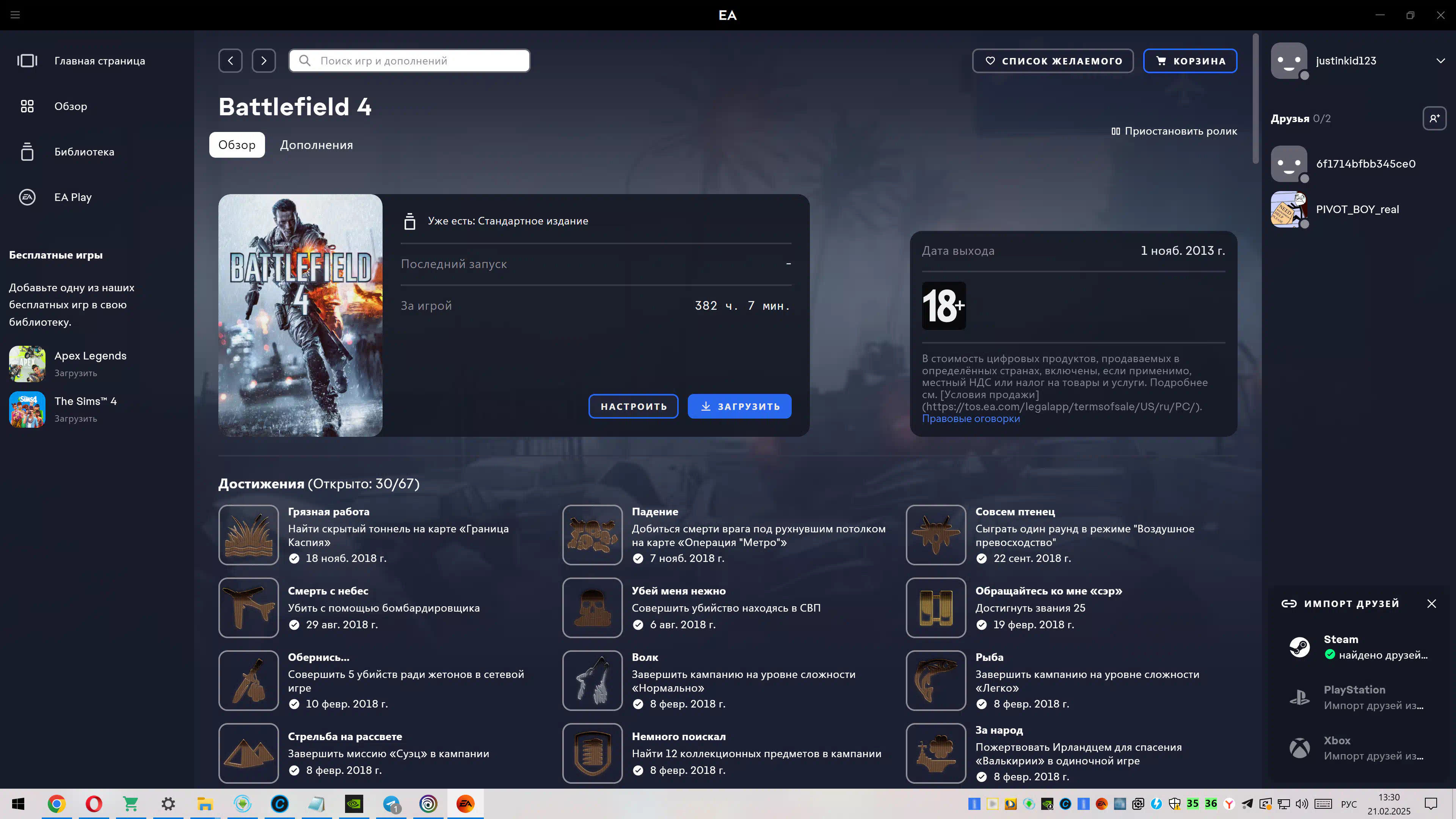Click the Apex Legends thumbnail
Viewport: 1456px width, 819px height.
tap(27, 364)
